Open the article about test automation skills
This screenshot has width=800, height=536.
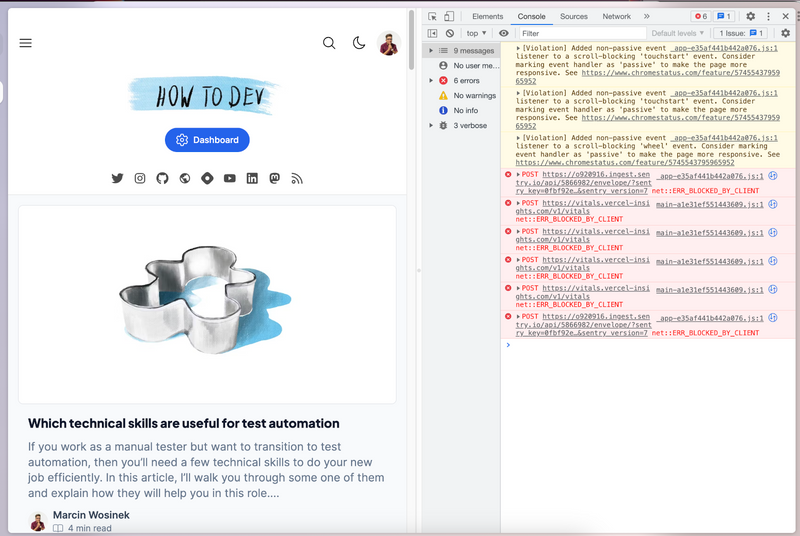click(x=183, y=423)
